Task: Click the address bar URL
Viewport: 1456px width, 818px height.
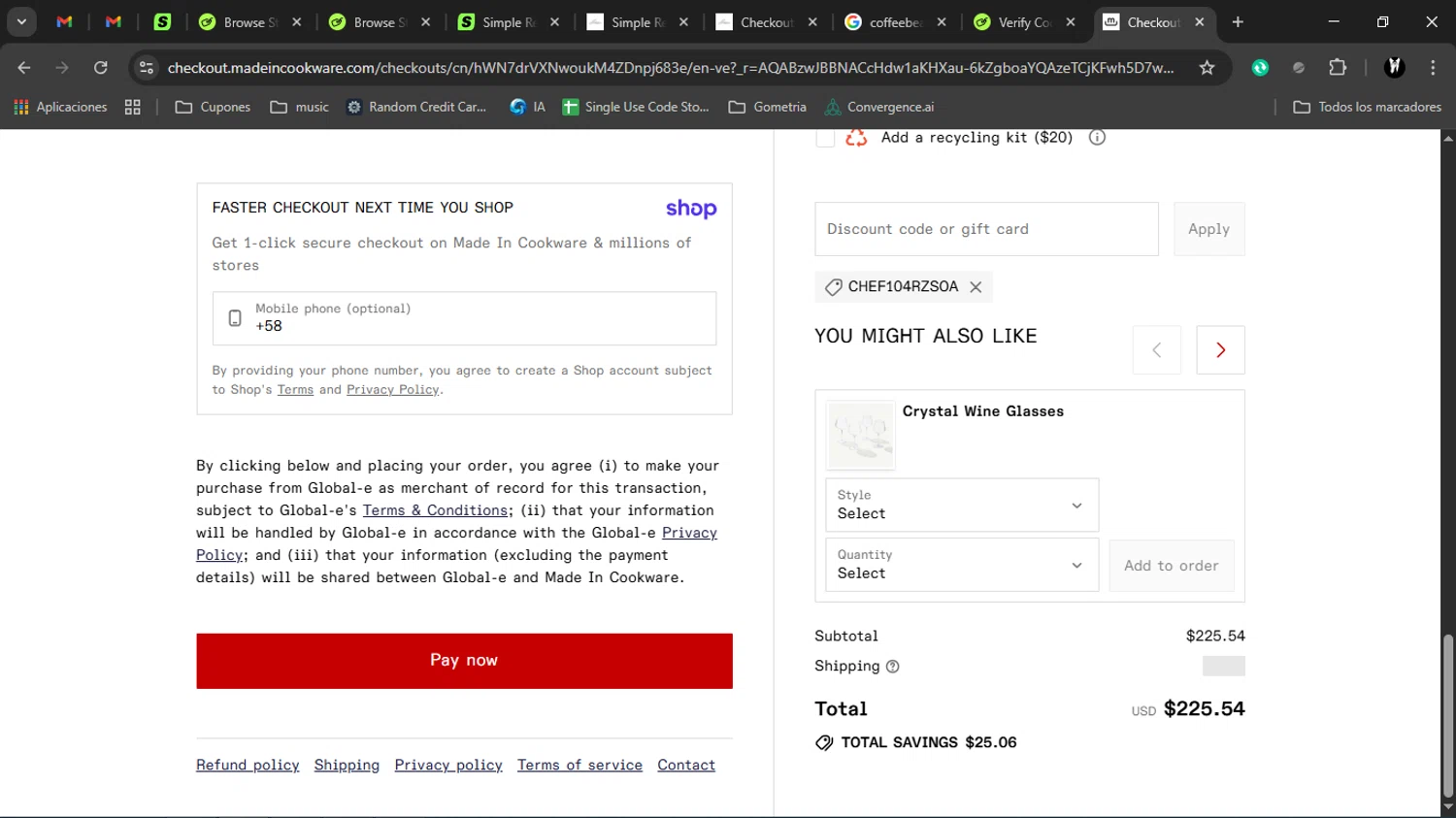Action: tap(670, 67)
